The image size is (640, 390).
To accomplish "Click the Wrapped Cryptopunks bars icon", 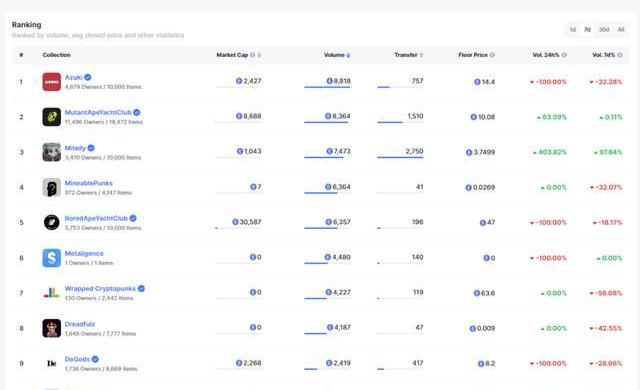I will click(x=52, y=293).
